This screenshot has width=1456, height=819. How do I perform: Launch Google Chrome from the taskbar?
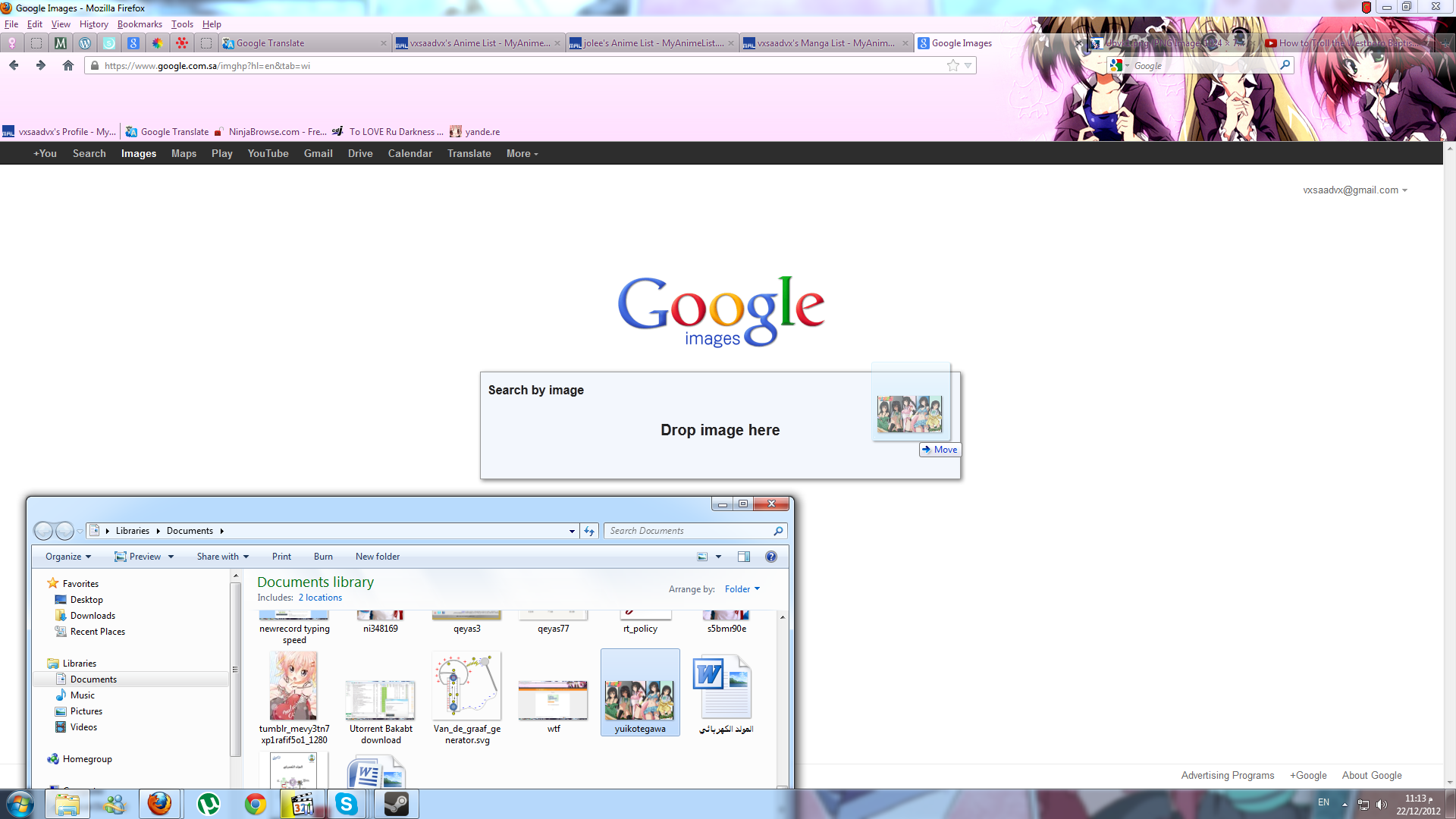pyautogui.click(x=255, y=804)
